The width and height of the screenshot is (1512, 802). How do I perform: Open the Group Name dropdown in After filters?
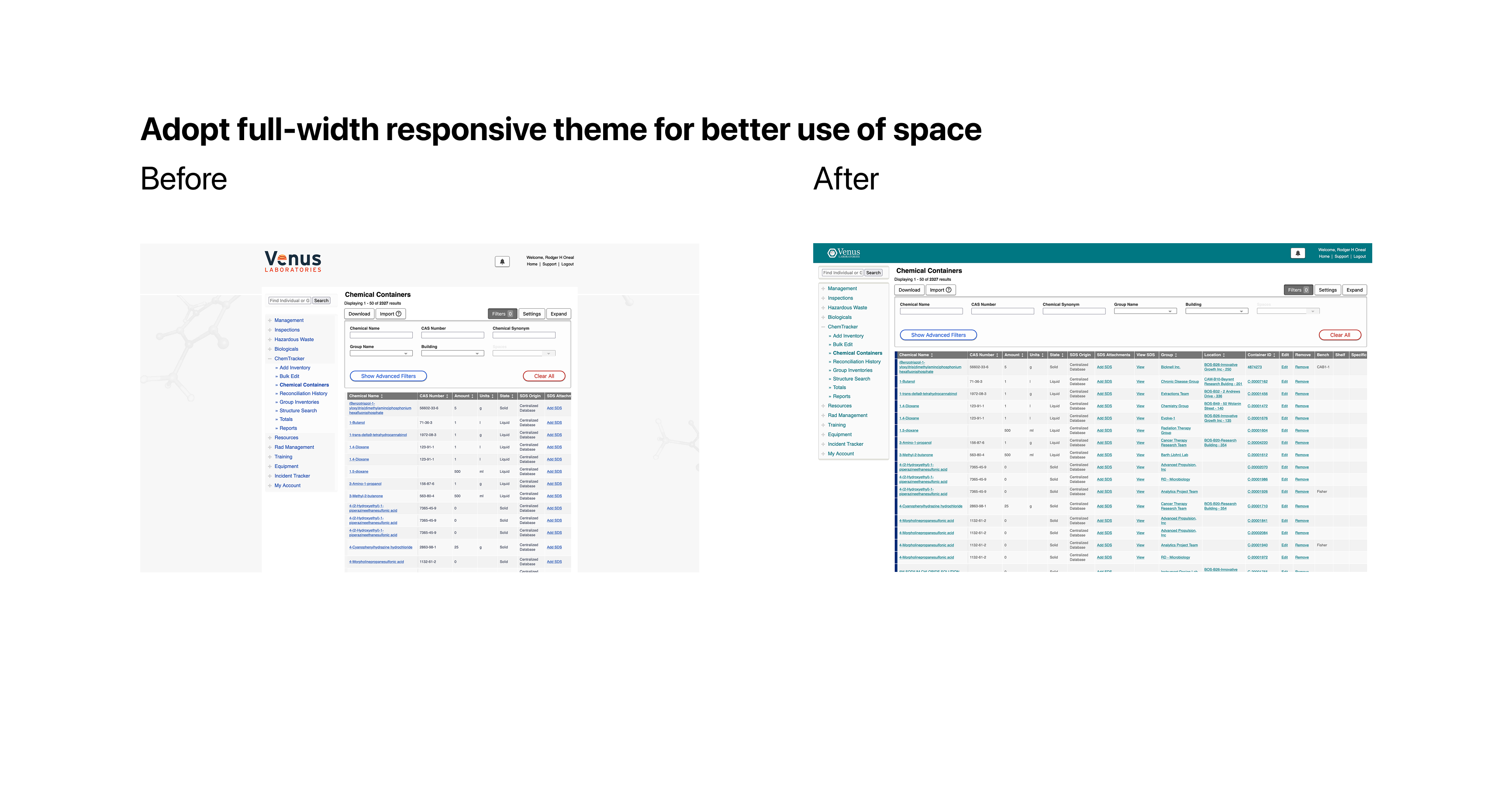(x=1145, y=312)
